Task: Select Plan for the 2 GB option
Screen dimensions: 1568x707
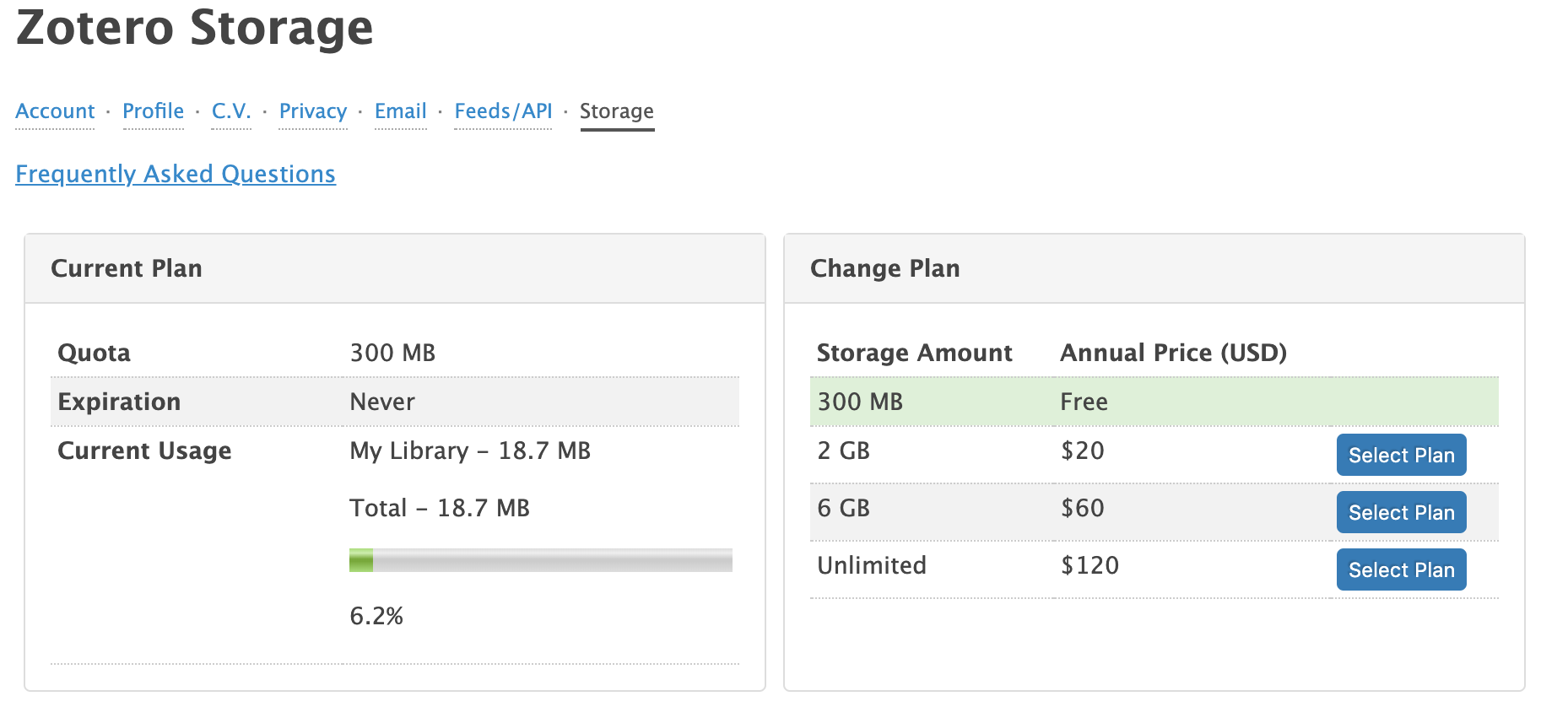Action: coord(1401,455)
